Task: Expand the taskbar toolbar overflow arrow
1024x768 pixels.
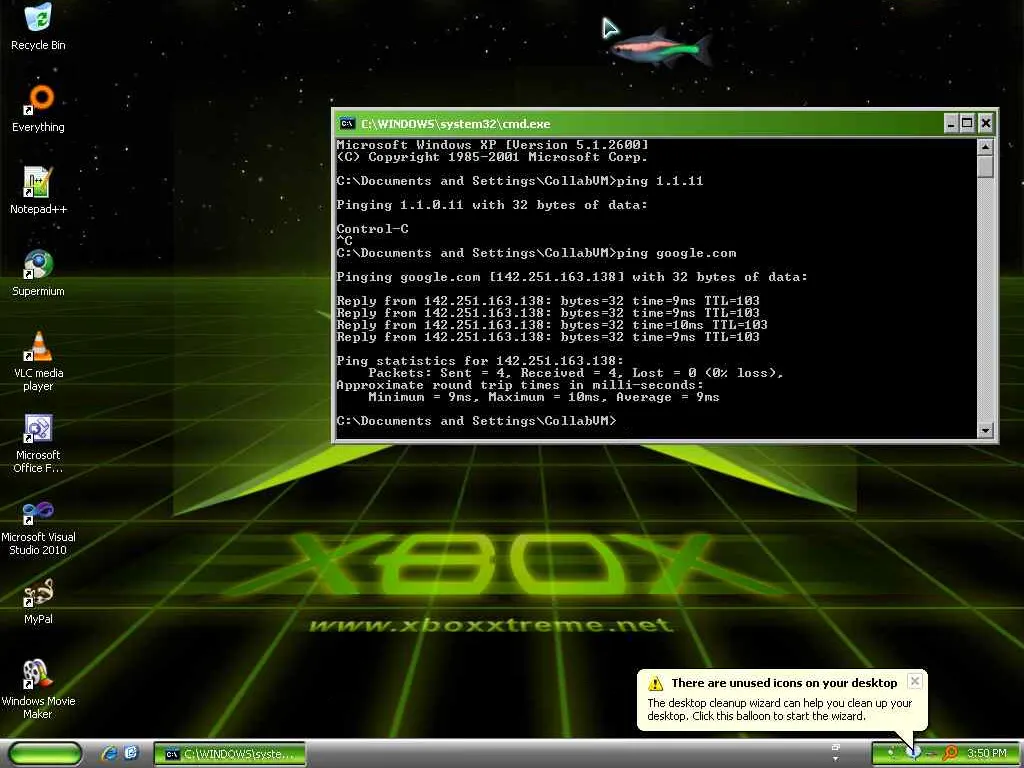Action: [835, 760]
